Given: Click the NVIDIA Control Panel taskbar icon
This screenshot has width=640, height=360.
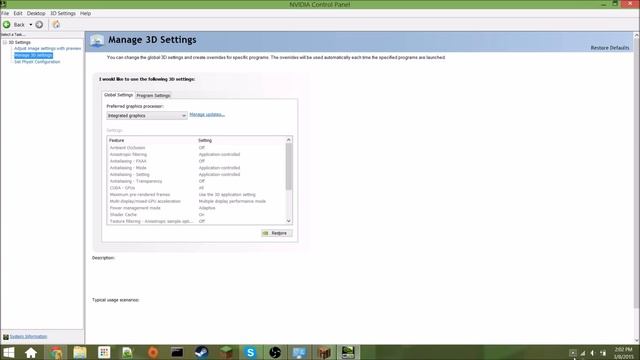Looking at the screenshot, I should pos(348,353).
